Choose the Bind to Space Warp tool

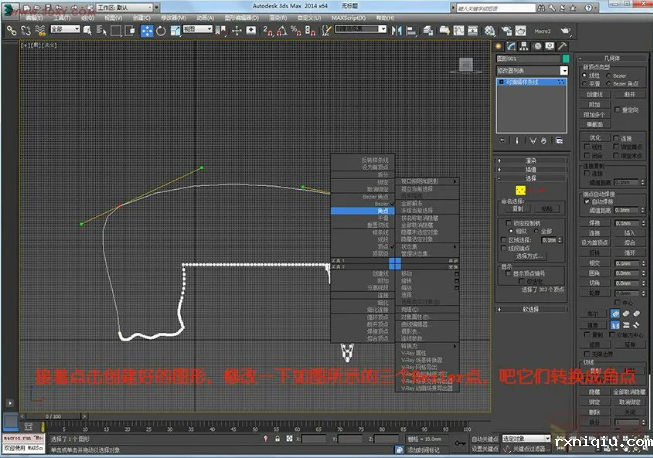coord(40,30)
